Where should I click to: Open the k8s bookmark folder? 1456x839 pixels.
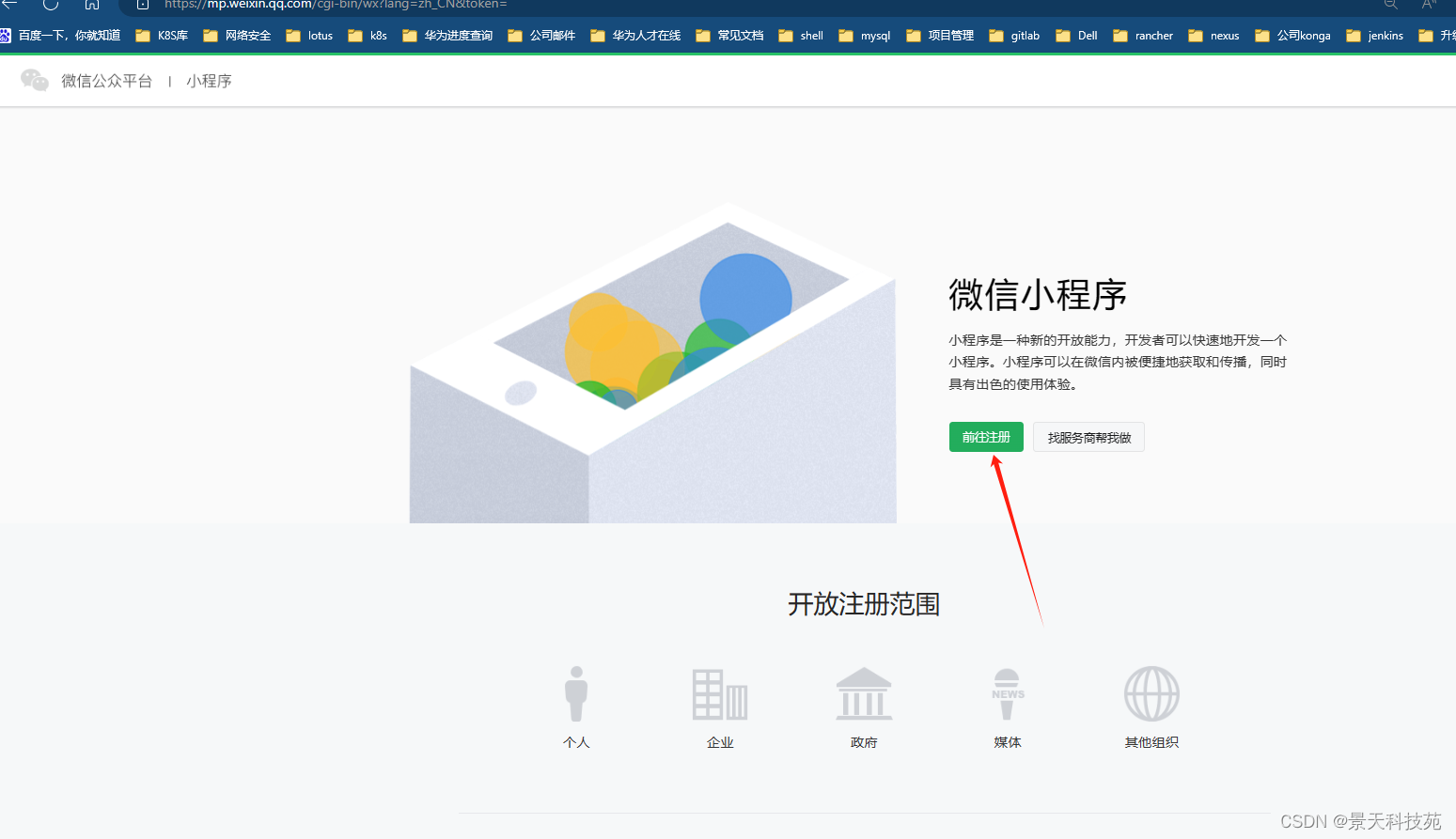[x=368, y=36]
